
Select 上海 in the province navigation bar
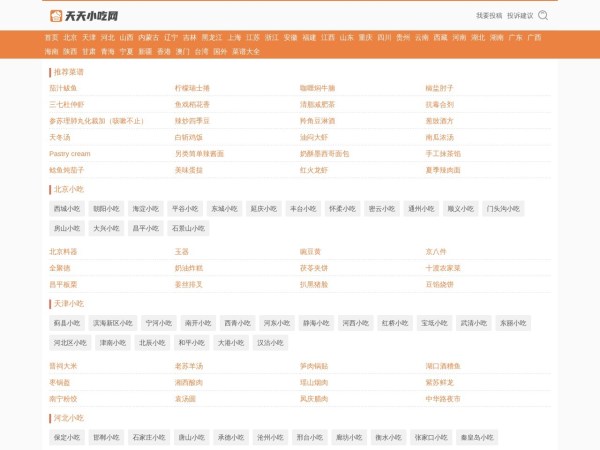click(234, 37)
